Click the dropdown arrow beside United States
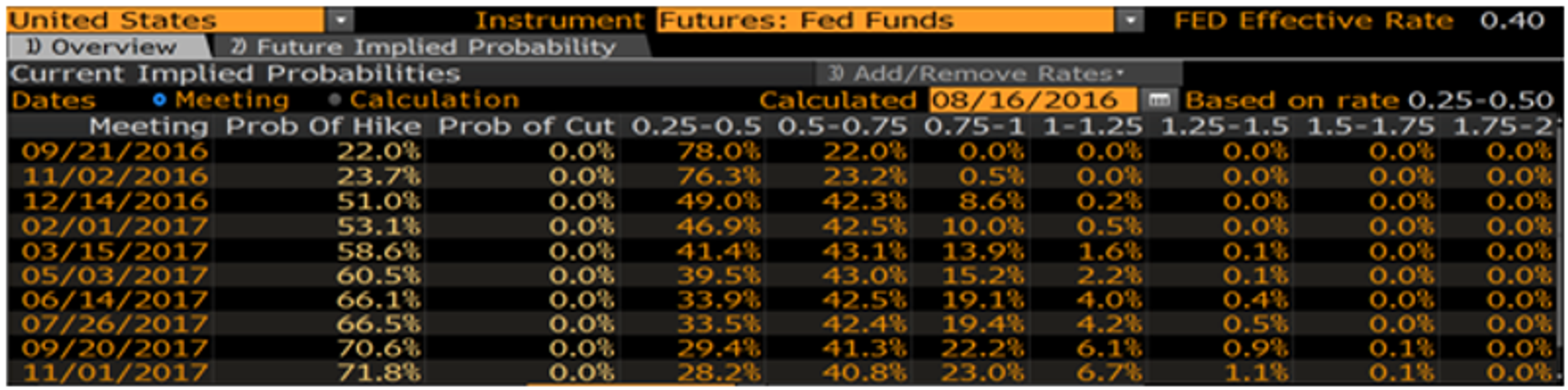The width and height of the screenshot is (1568, 390). pyautogui.click(x=340, y=20)
